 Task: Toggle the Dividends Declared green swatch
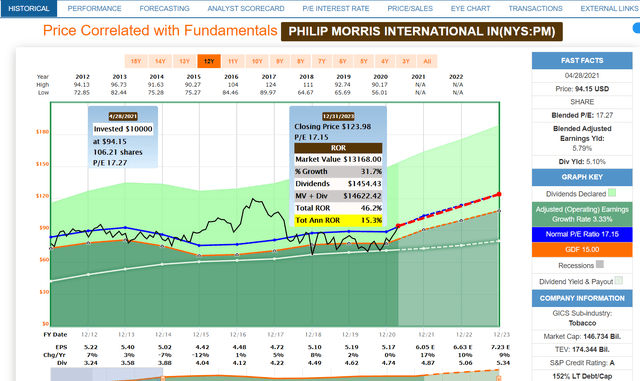(611, 193)
